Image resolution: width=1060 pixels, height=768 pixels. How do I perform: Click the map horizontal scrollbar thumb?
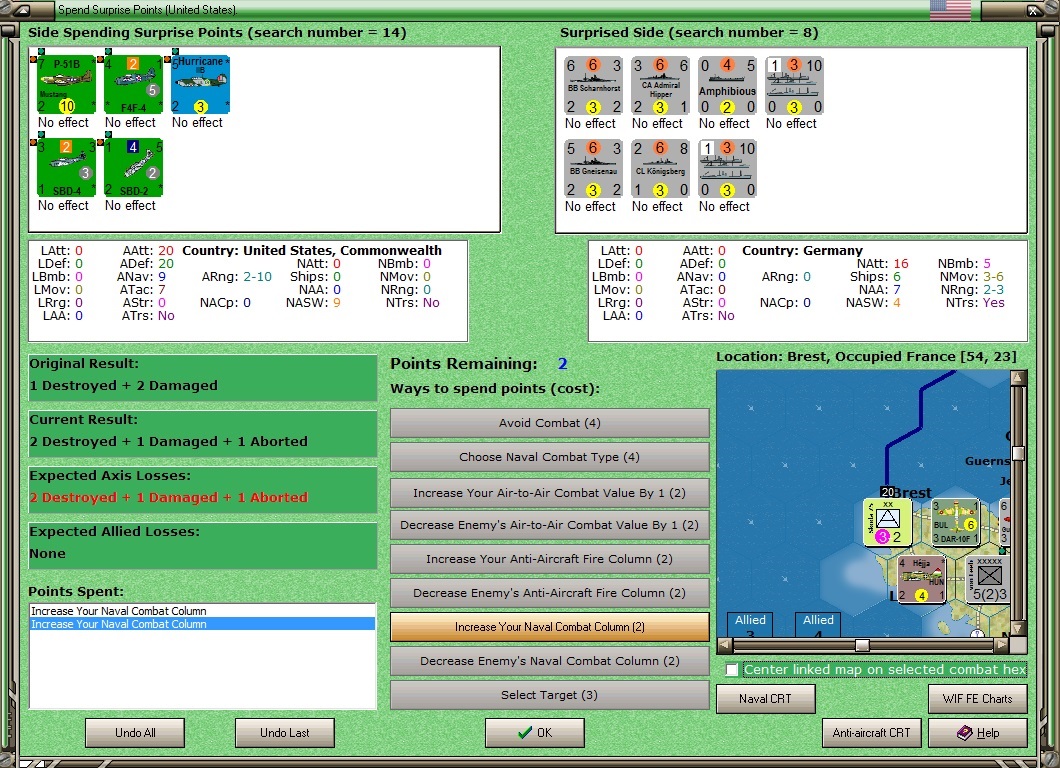coord(862,645)
